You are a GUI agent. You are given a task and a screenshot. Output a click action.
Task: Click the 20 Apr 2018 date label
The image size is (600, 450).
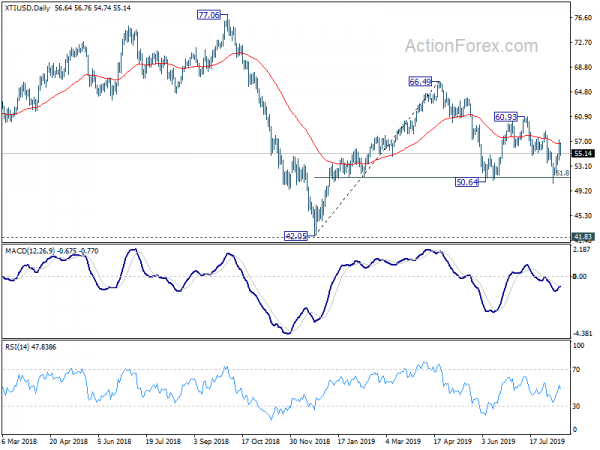pyautogui.click(x=68, y=442)
